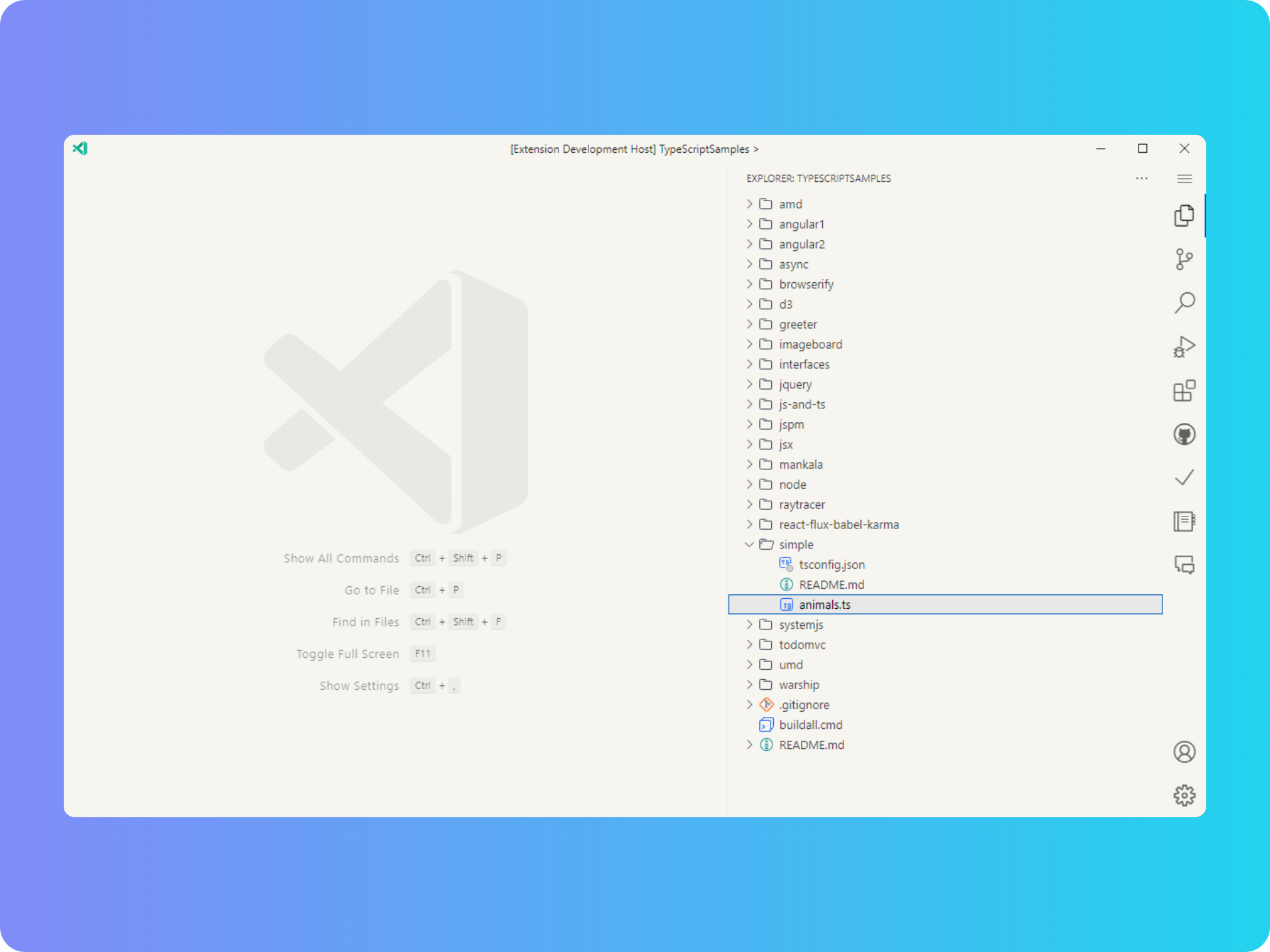This screenshot has width=1270, height=952.
Task: Collapse the simple folder chevron
Action: pos(749,544)
